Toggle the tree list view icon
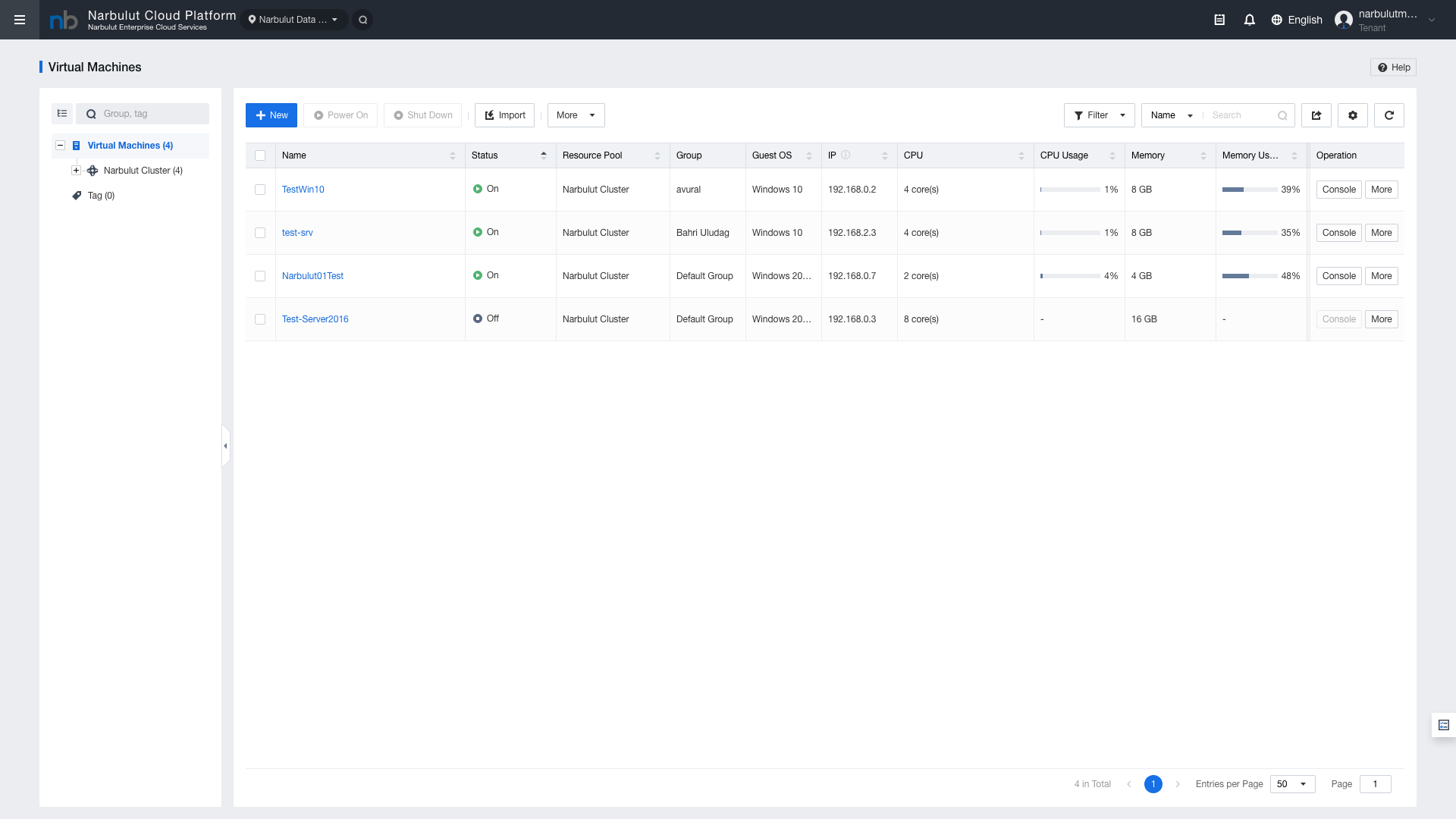The width and height of the screenshot is (1456, 819). (62, 114)
